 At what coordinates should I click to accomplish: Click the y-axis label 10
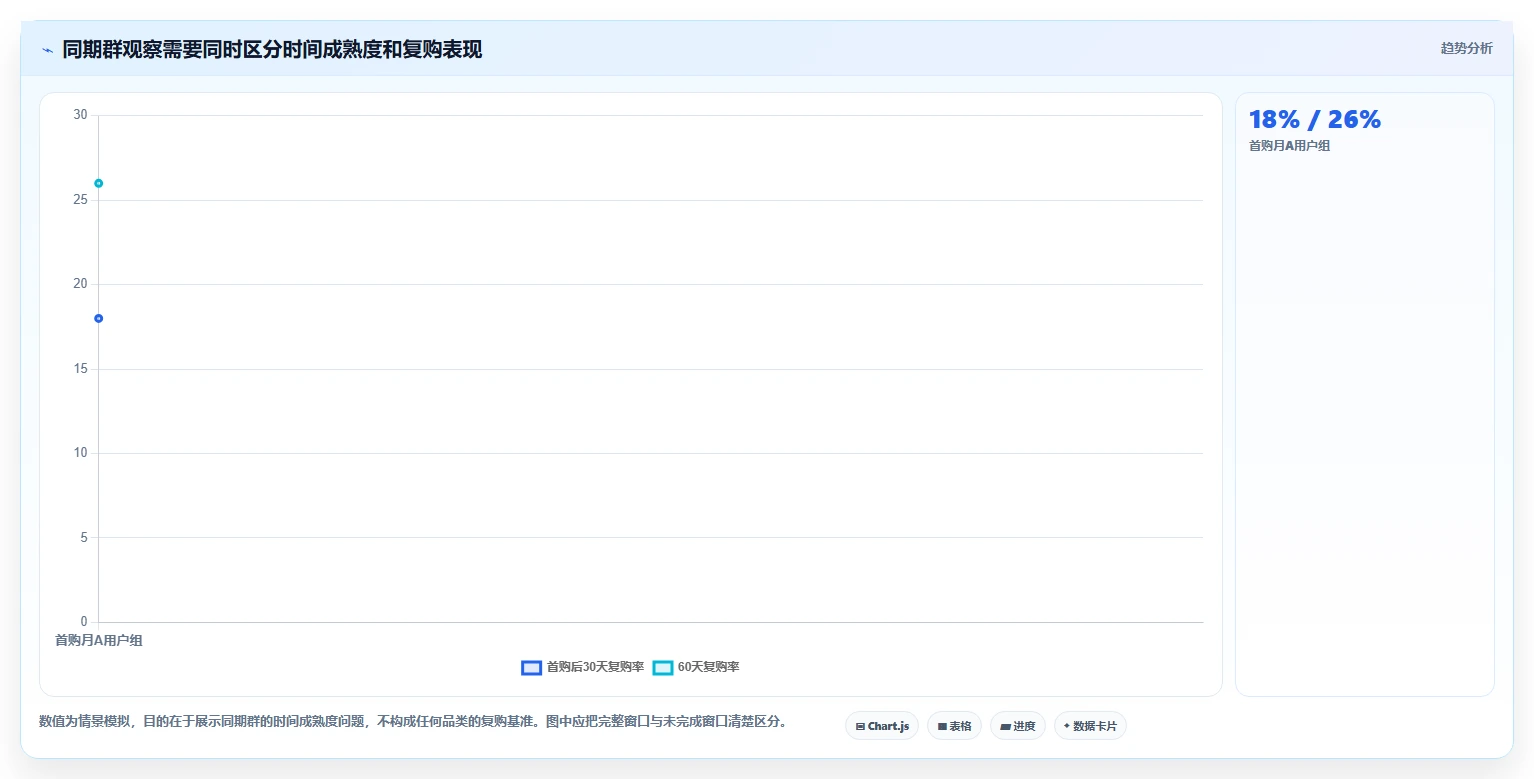81,453
